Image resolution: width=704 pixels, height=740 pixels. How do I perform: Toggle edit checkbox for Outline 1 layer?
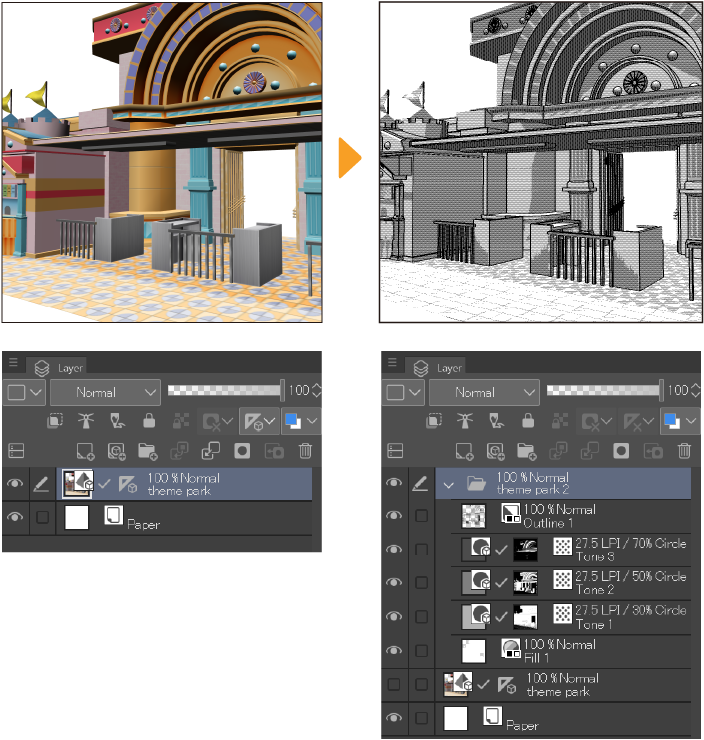click(x=421, y=515)
